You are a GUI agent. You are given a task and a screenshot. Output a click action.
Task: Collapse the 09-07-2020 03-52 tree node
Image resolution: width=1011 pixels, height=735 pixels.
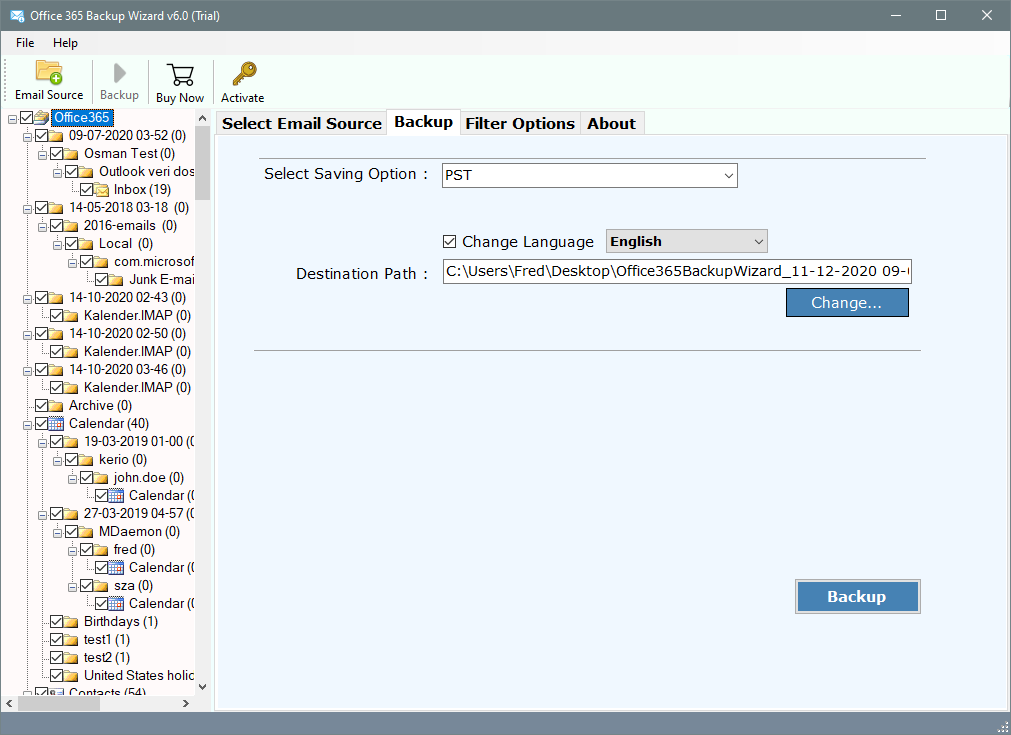27,137
